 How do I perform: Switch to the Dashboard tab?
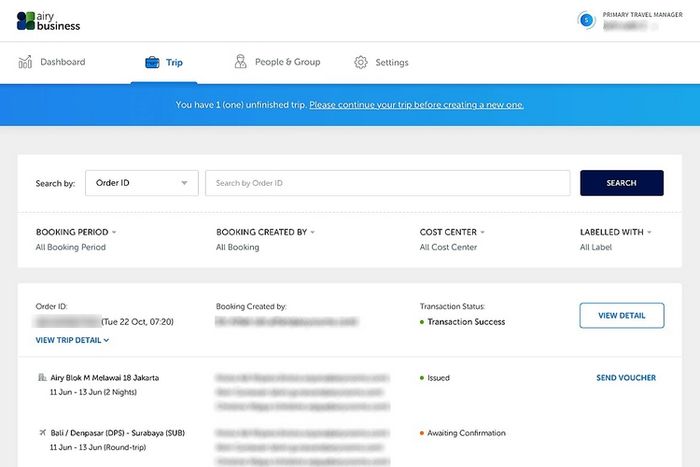[x=62, y=62]
